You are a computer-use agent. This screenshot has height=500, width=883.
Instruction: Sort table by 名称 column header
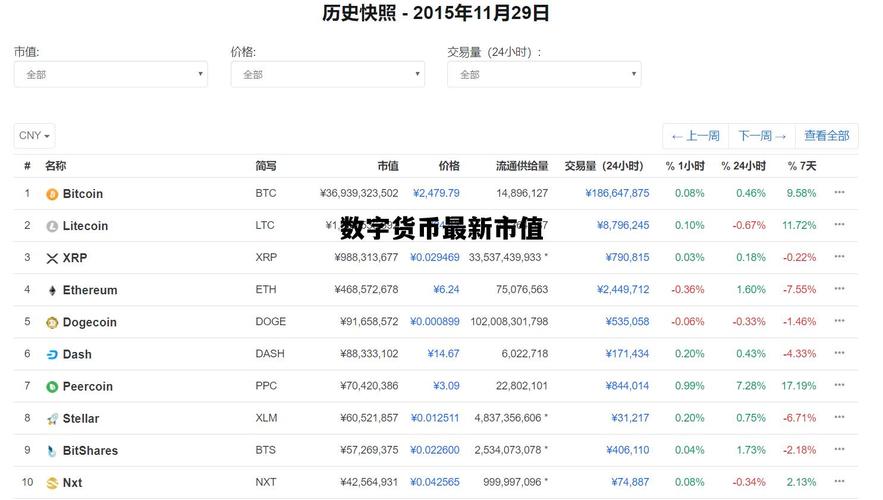(x=56, y=166)
